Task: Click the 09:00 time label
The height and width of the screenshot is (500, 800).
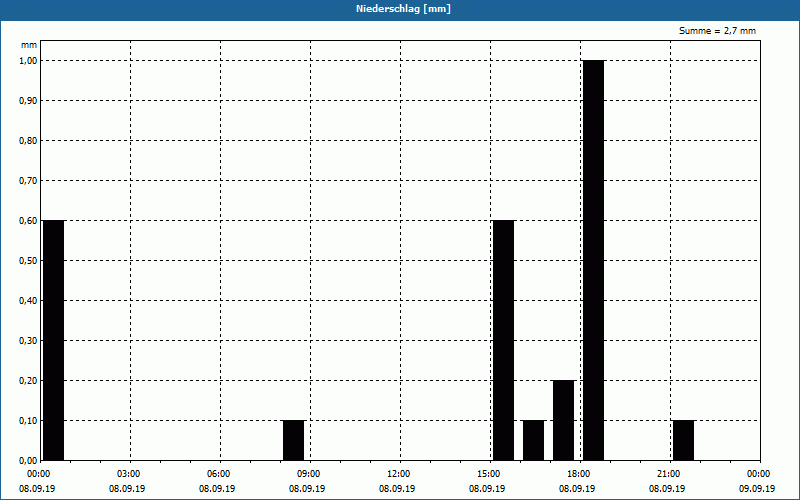Action: [308, 474]
